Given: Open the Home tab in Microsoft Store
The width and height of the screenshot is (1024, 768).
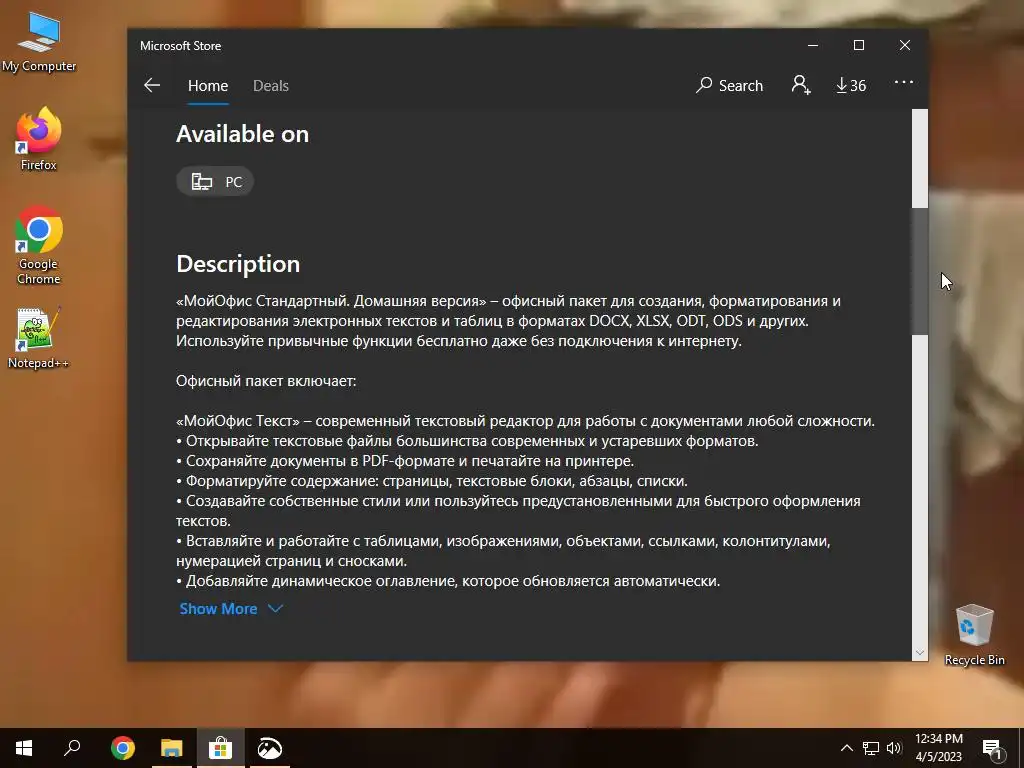Looking at the screenshot, I should tap(208, 86).
